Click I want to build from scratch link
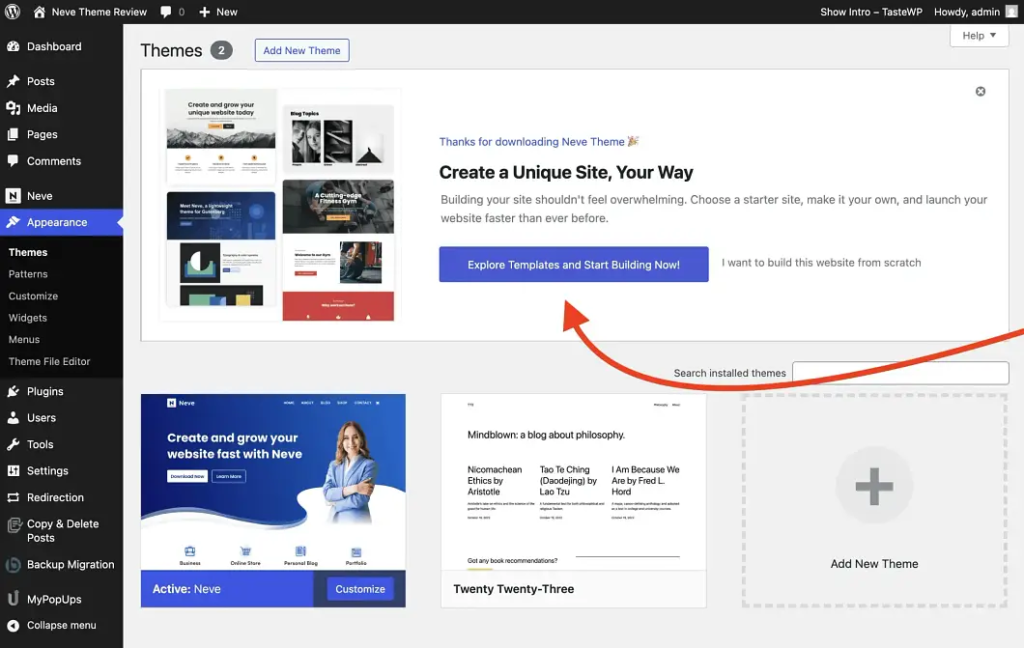Image resolution: width=1024 pixels, height=648 pixels. [821, 263]
